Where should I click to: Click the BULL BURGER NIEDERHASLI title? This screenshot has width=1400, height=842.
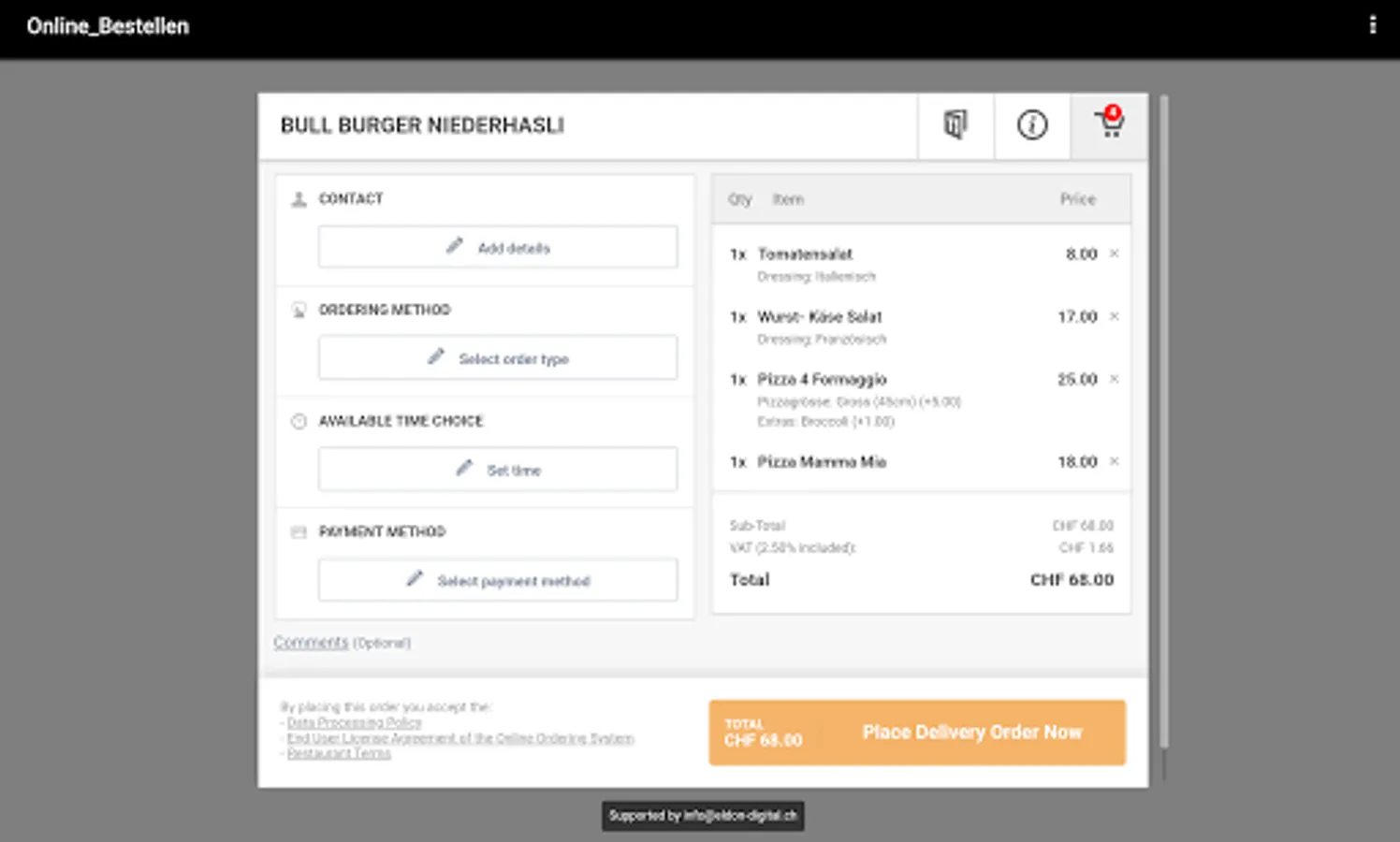pos(422,125)
